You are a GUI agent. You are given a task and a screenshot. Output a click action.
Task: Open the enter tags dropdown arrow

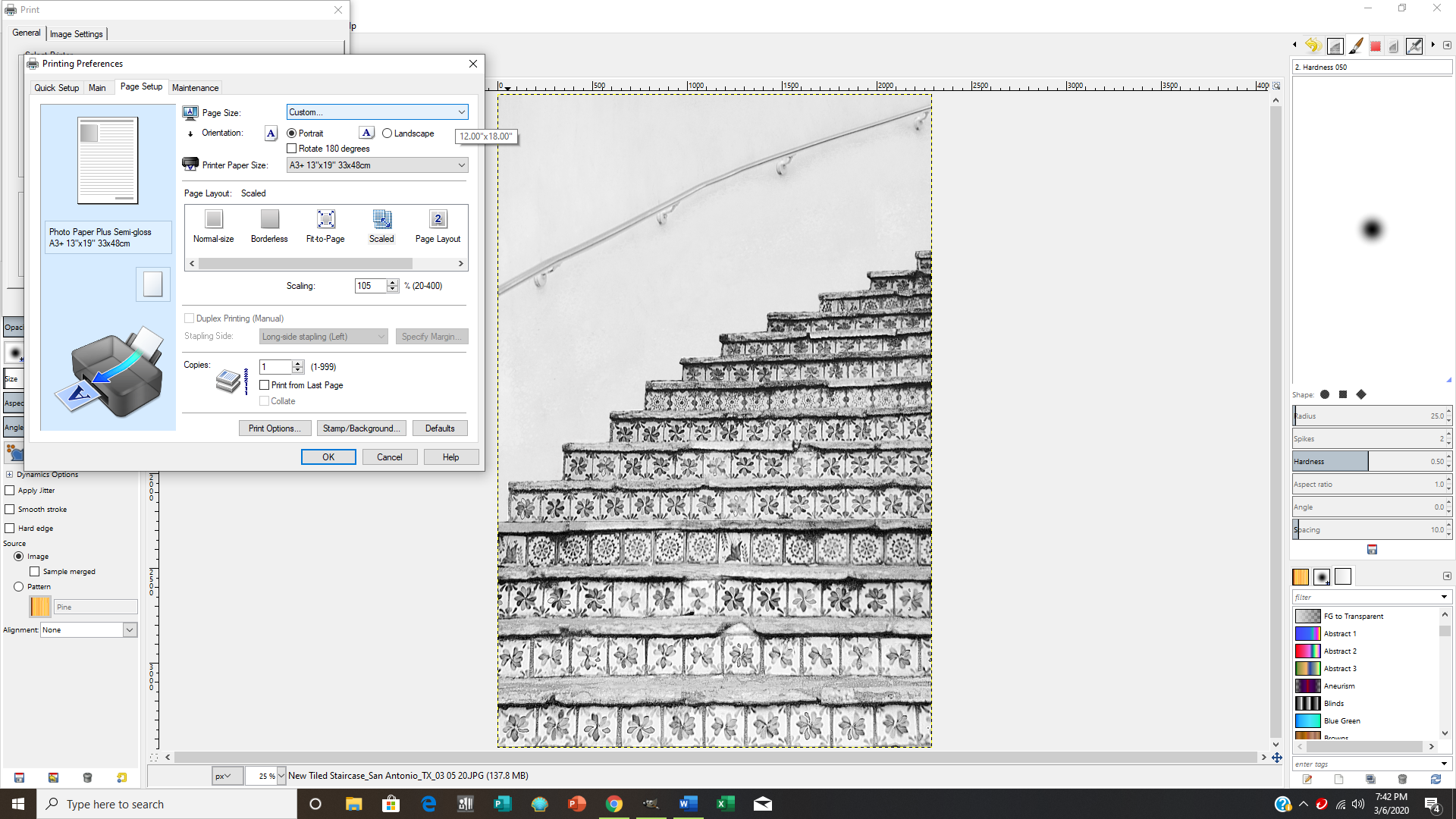1444,764
